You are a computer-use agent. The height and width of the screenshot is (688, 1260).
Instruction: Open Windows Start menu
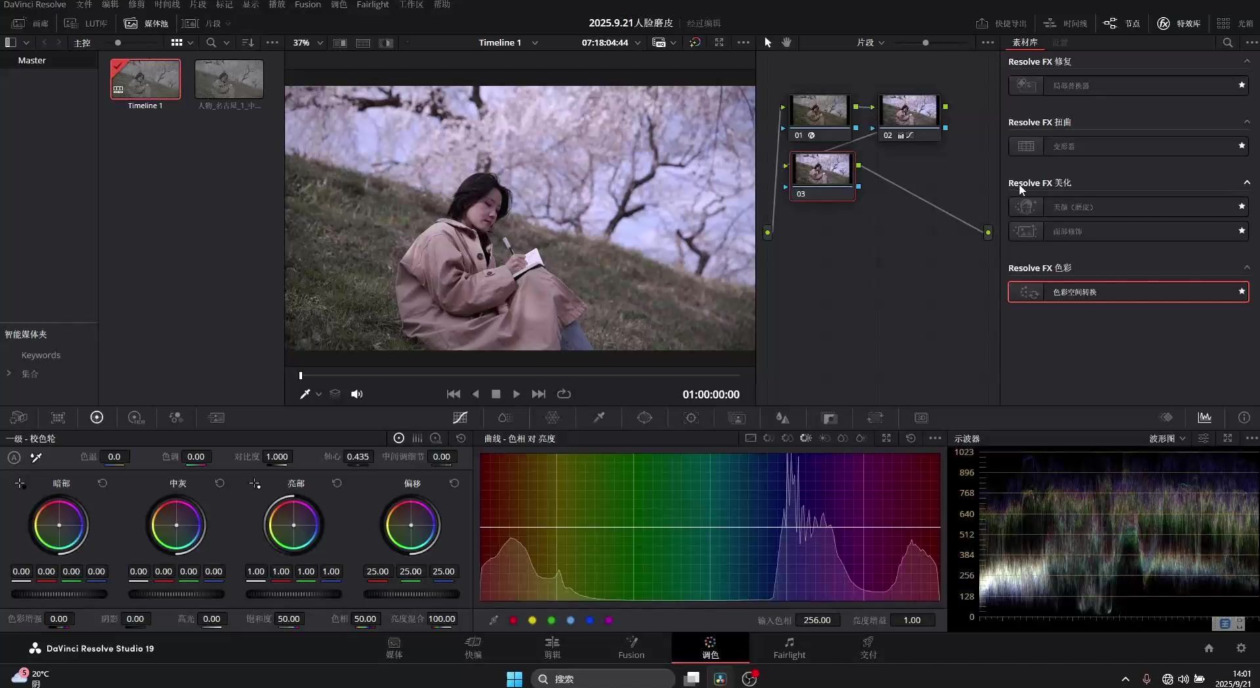pyautogui.click(x=514, y=679)
